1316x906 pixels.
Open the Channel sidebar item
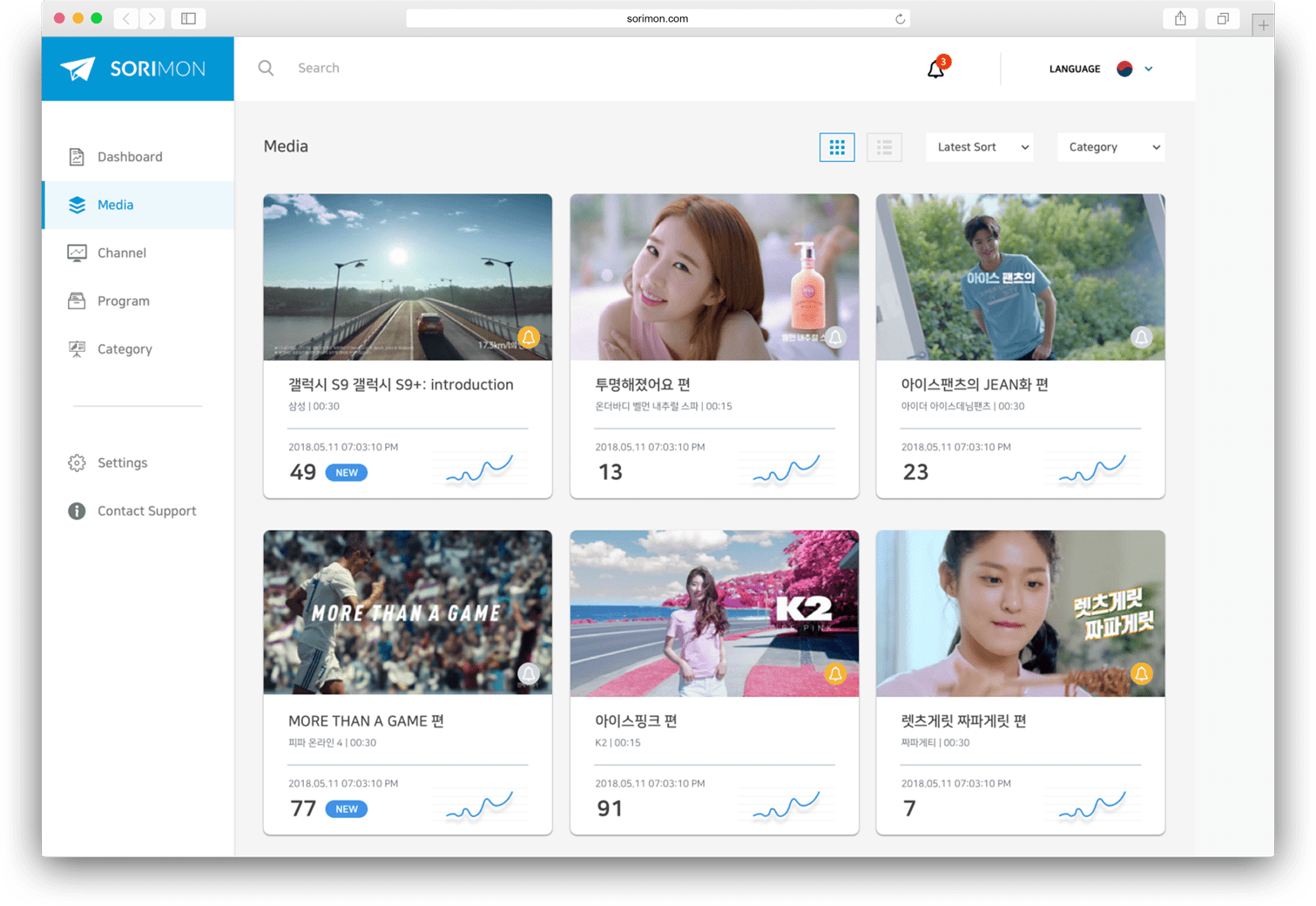click(x=121, y=253)
